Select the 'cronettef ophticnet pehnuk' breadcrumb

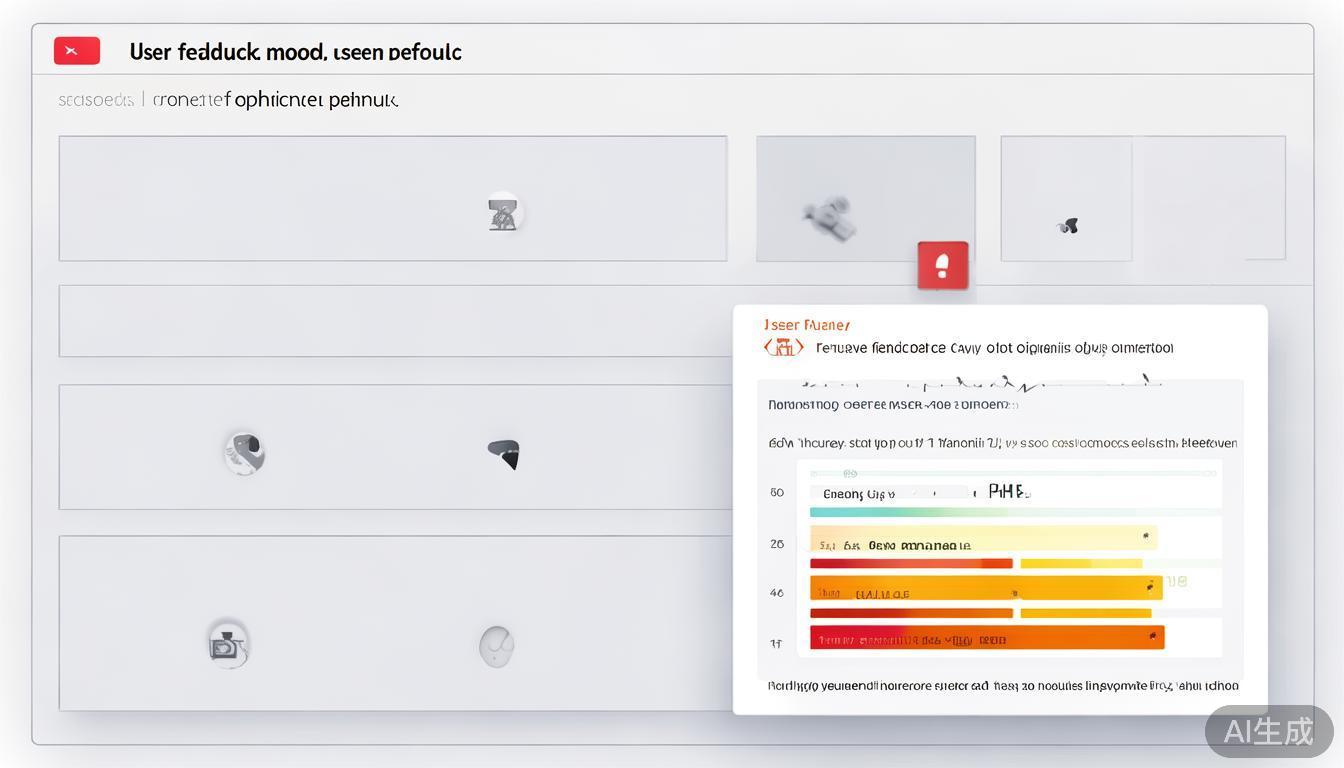click(x=275, y=100)
